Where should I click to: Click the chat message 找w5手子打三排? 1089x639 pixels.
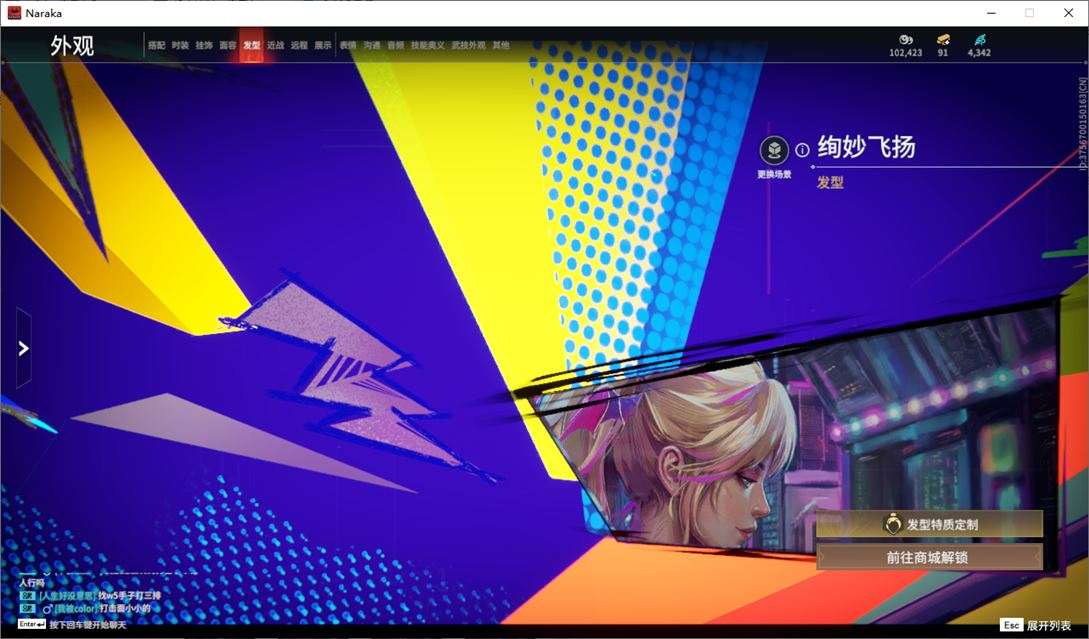(130, 596)
